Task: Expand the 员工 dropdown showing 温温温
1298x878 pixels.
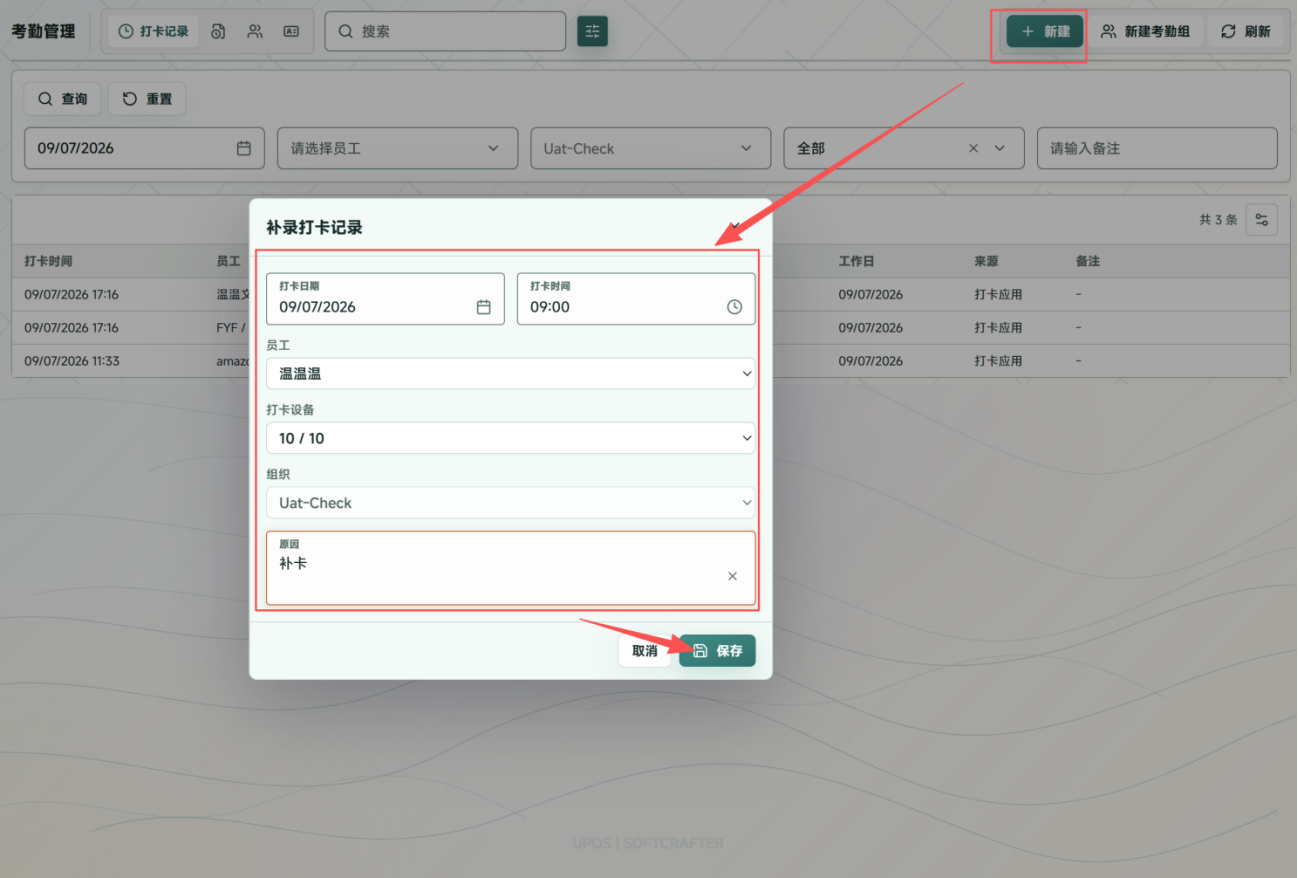Action: pos(510,374)
